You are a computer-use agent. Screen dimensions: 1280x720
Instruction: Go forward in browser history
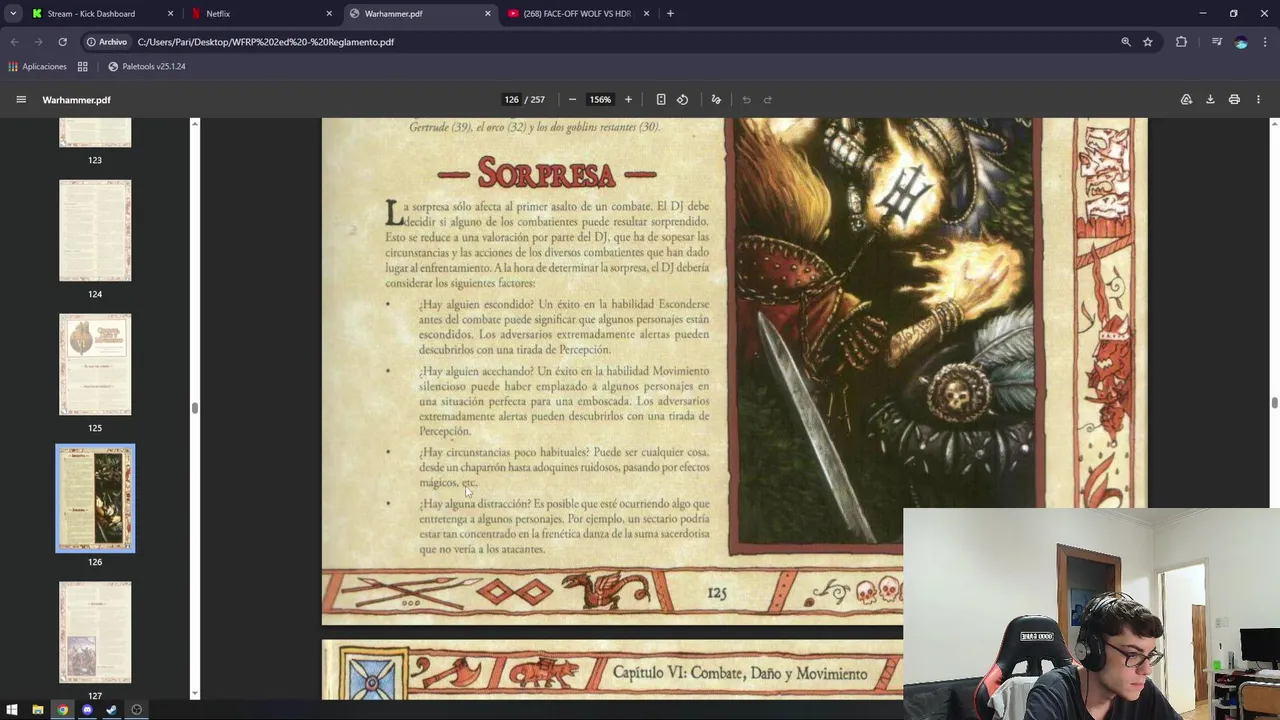coord(38,42)
